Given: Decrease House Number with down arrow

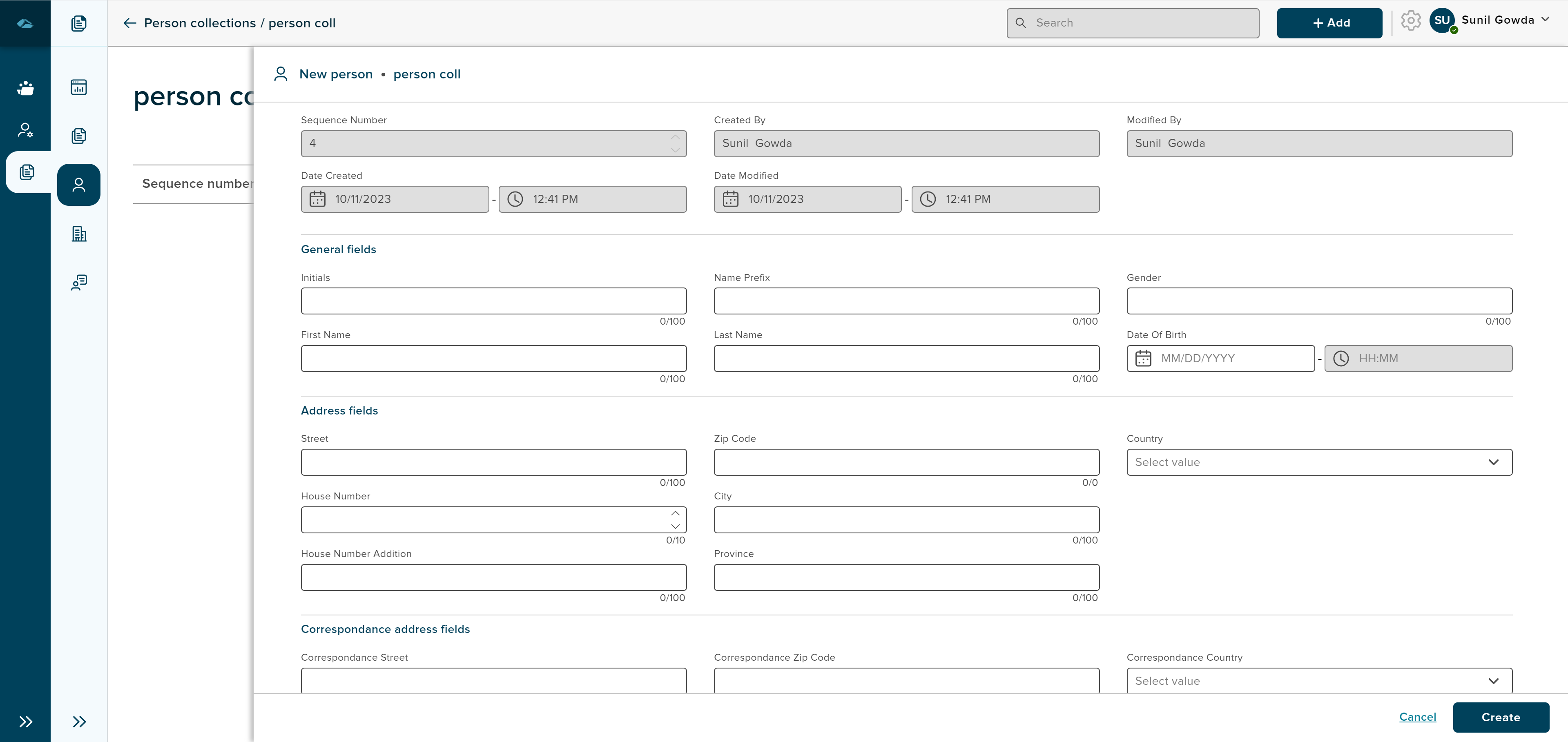Looking at the screenshot, I should tap(675, 526).
